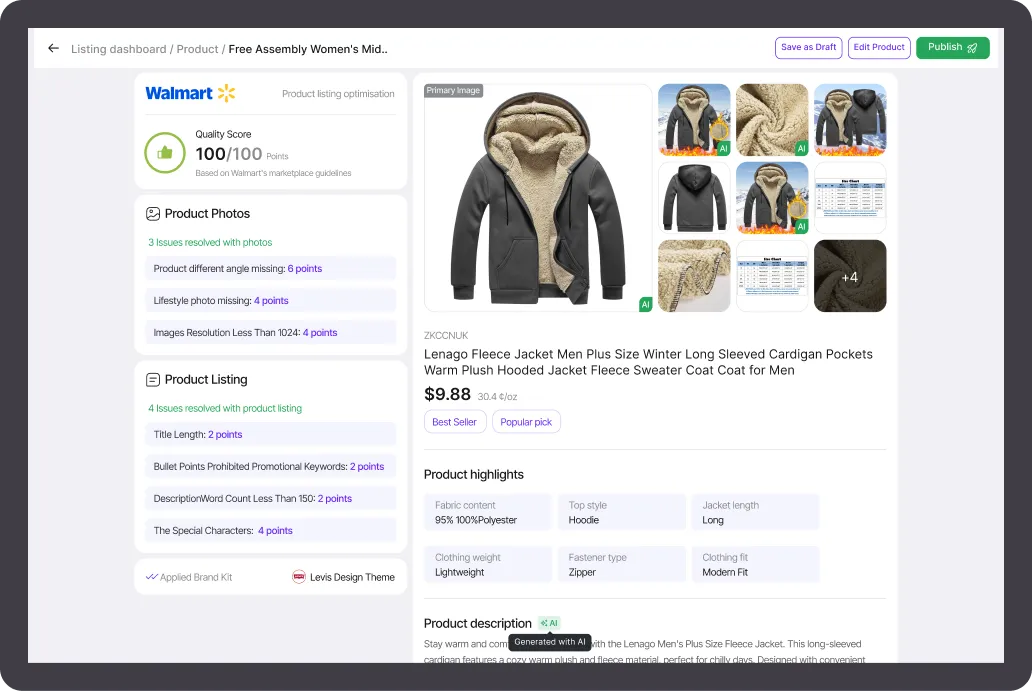Click the Product Photos section icon
This screenshot has width=1032, height=691.
coord(153,213)
